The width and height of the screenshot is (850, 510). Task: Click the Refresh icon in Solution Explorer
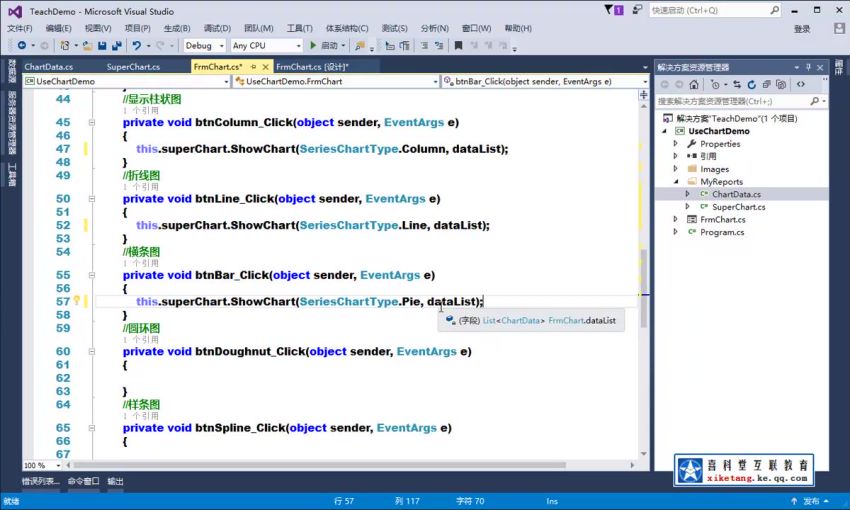coord(751,85)
